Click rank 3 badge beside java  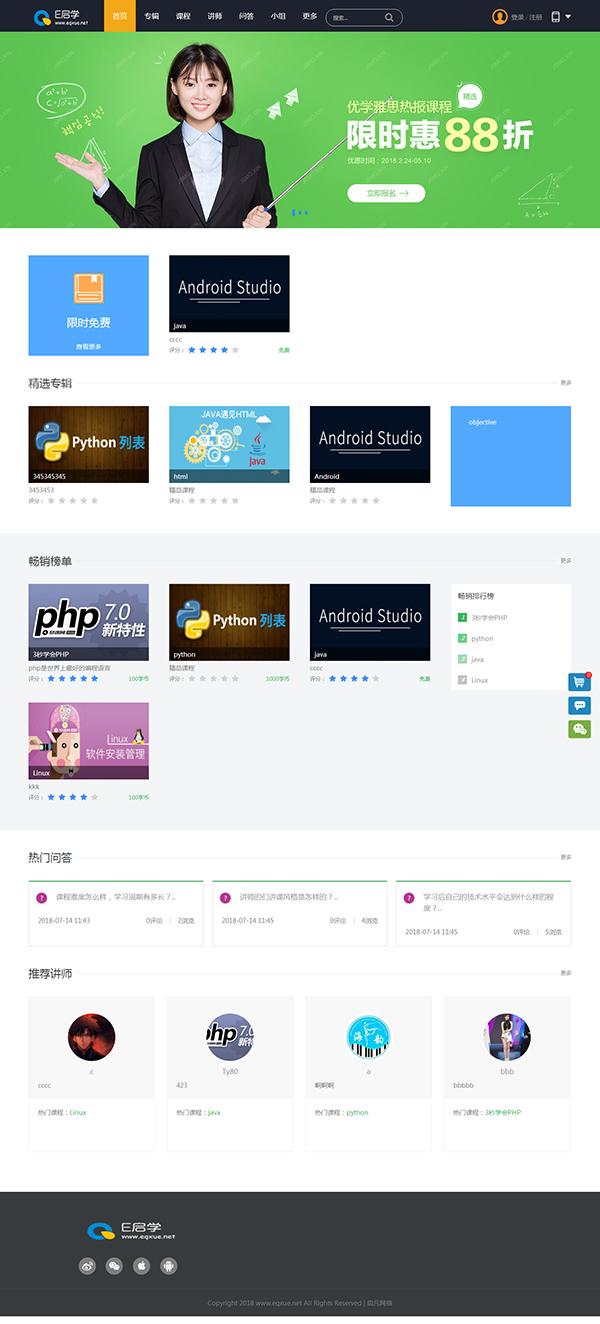(x=462, y=659)
